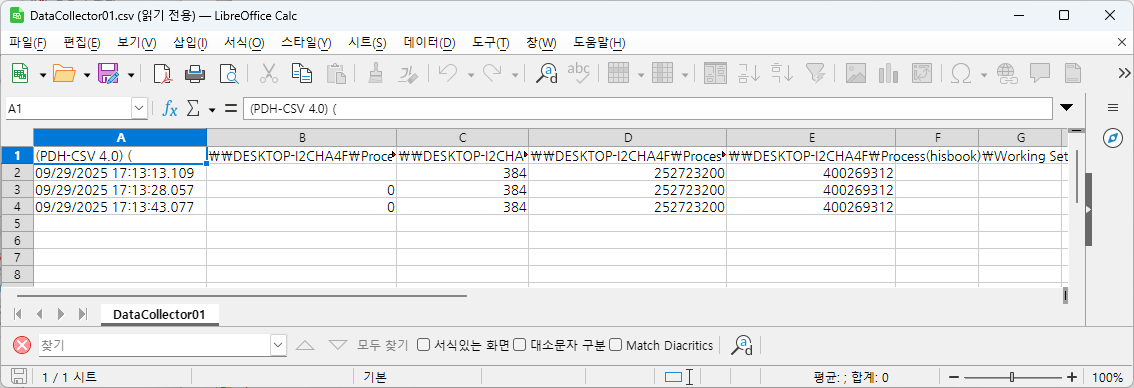This screenshot has height=388, width=1134.
Task: Open the Function Wizard fx icon
Action: (170, 109)
